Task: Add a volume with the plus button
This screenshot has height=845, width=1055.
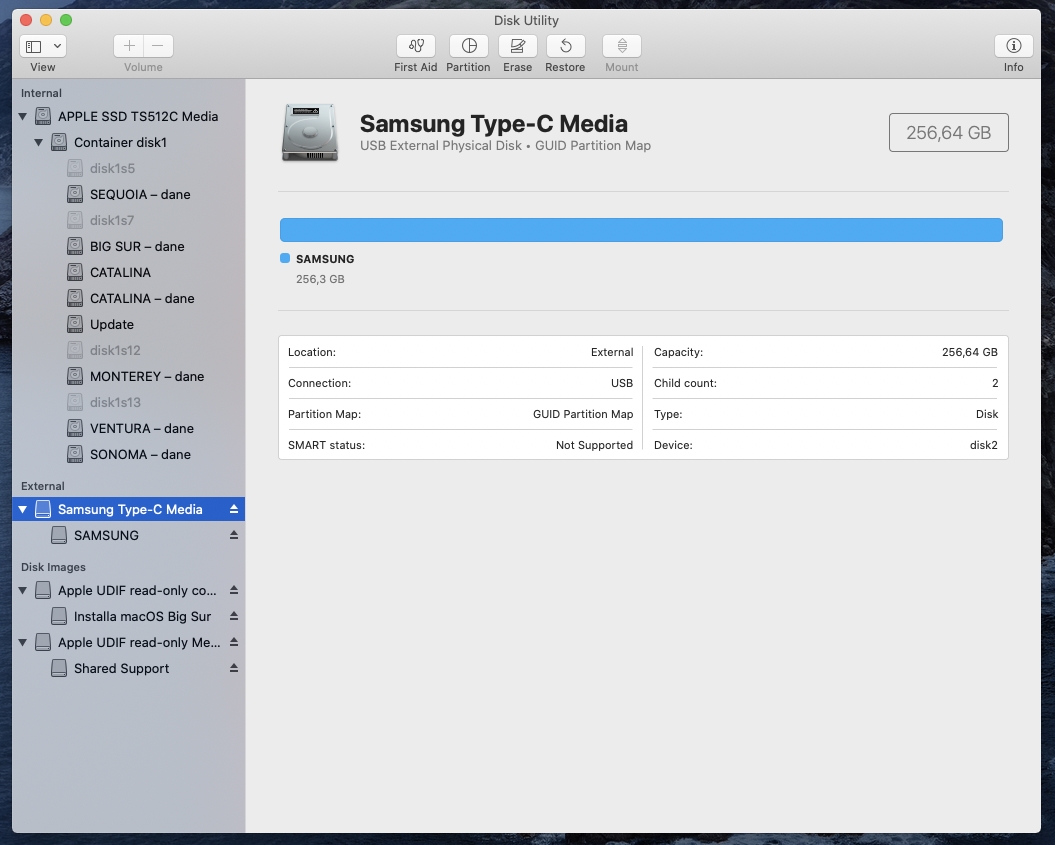Action: point(129,46)
